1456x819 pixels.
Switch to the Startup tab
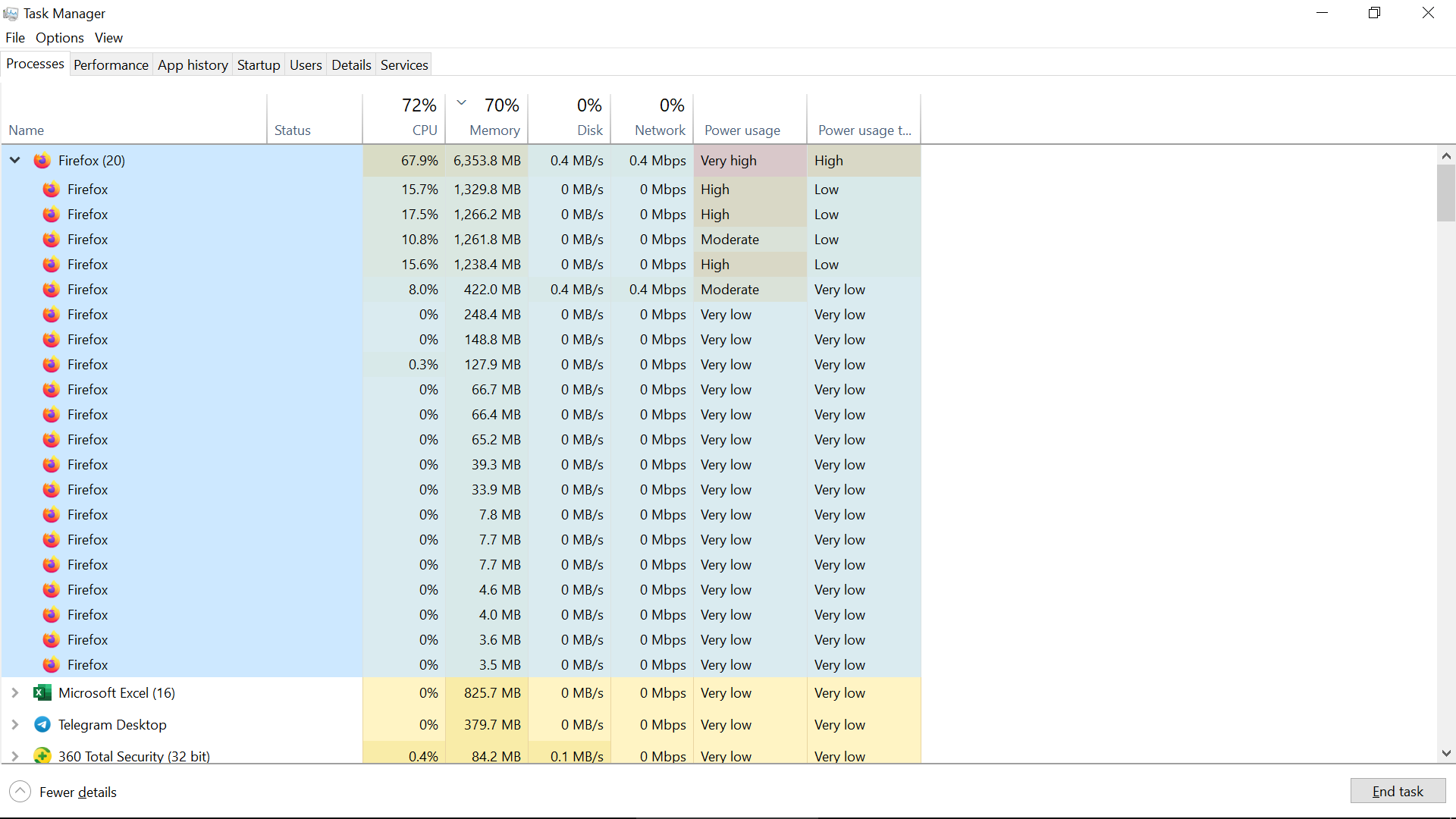(x=259, y=65)
